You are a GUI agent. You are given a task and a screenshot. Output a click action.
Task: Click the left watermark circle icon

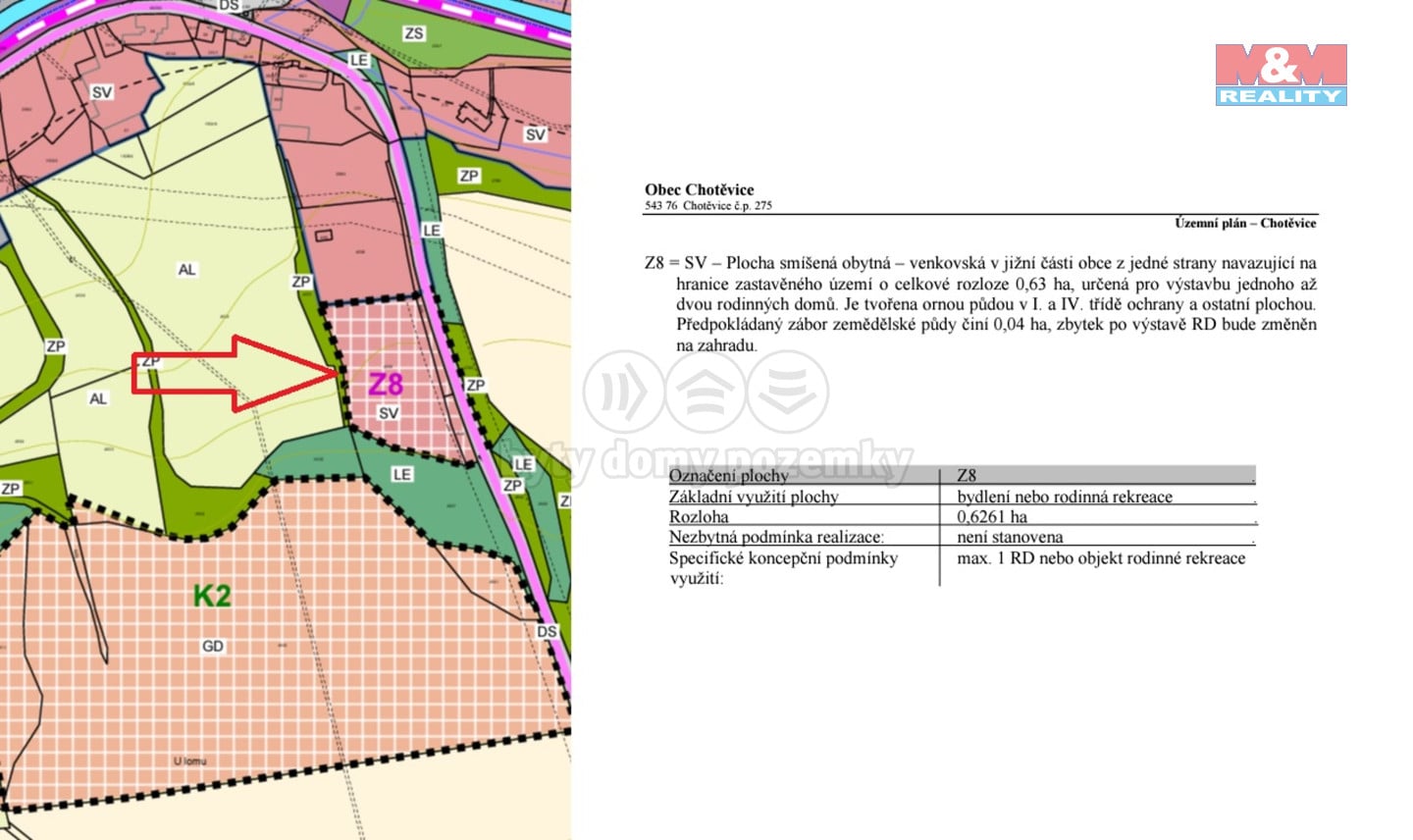pyautogui.click(x=623, y=392)
